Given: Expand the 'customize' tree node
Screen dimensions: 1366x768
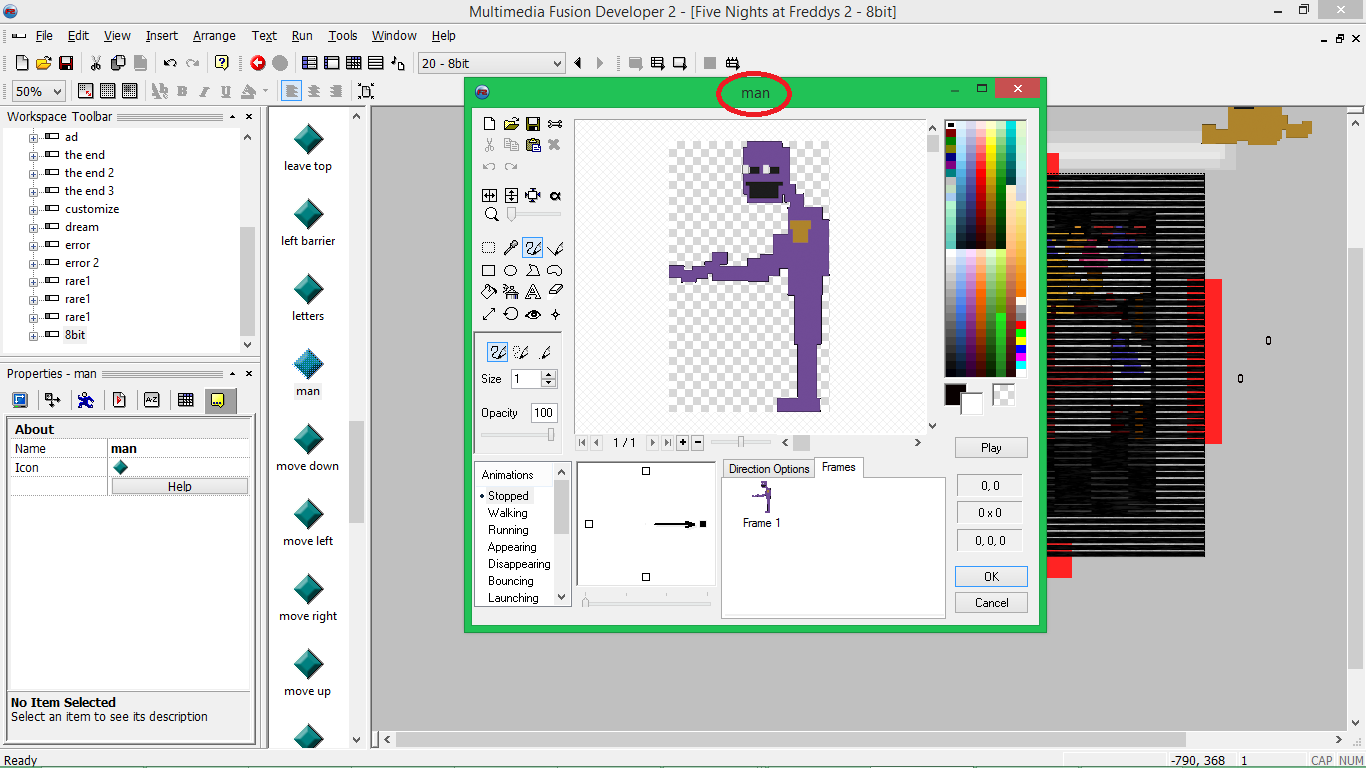Looking at the screenshot, I should coord(33,209).
